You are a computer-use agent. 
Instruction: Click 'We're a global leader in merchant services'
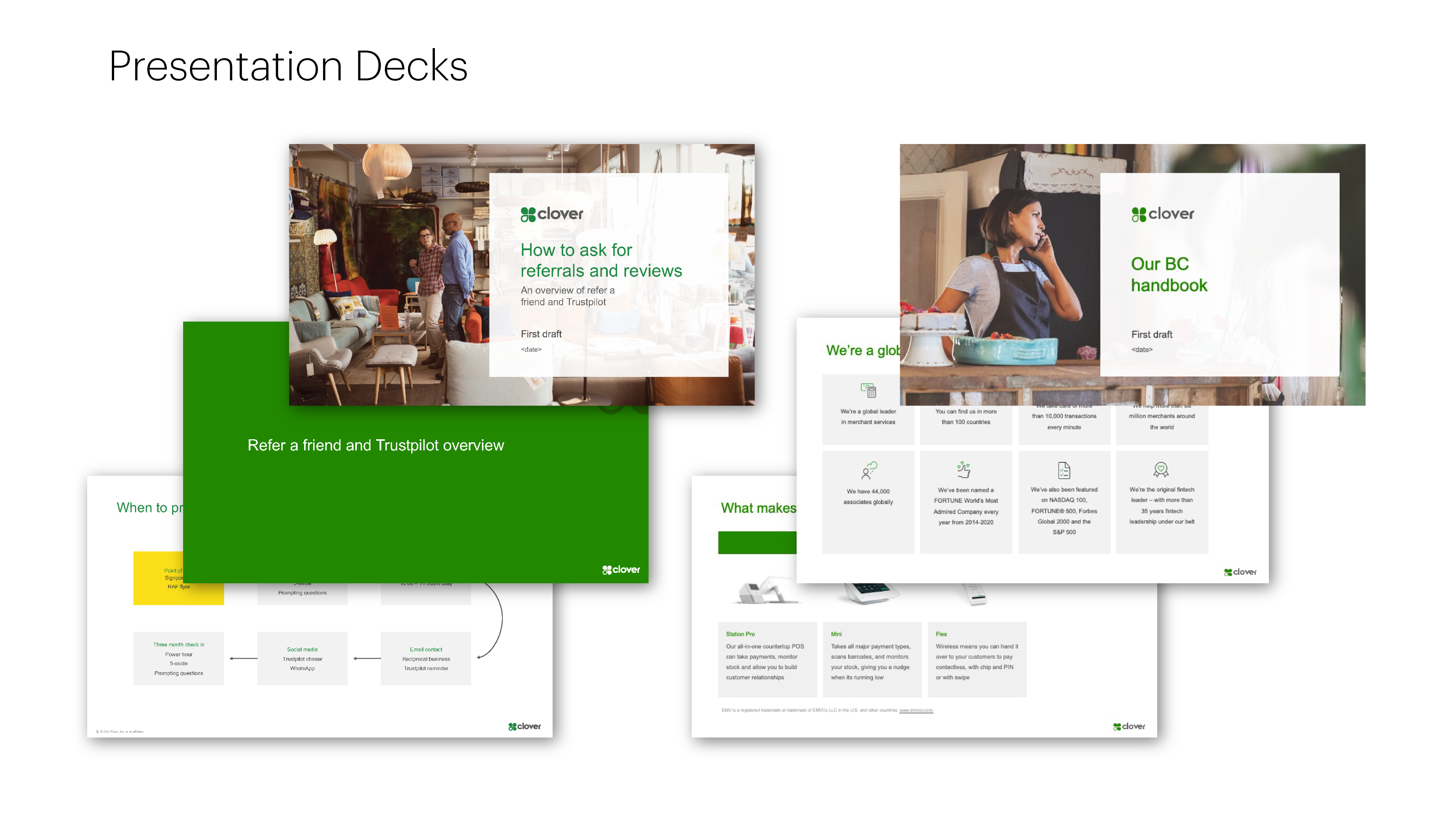868,417
